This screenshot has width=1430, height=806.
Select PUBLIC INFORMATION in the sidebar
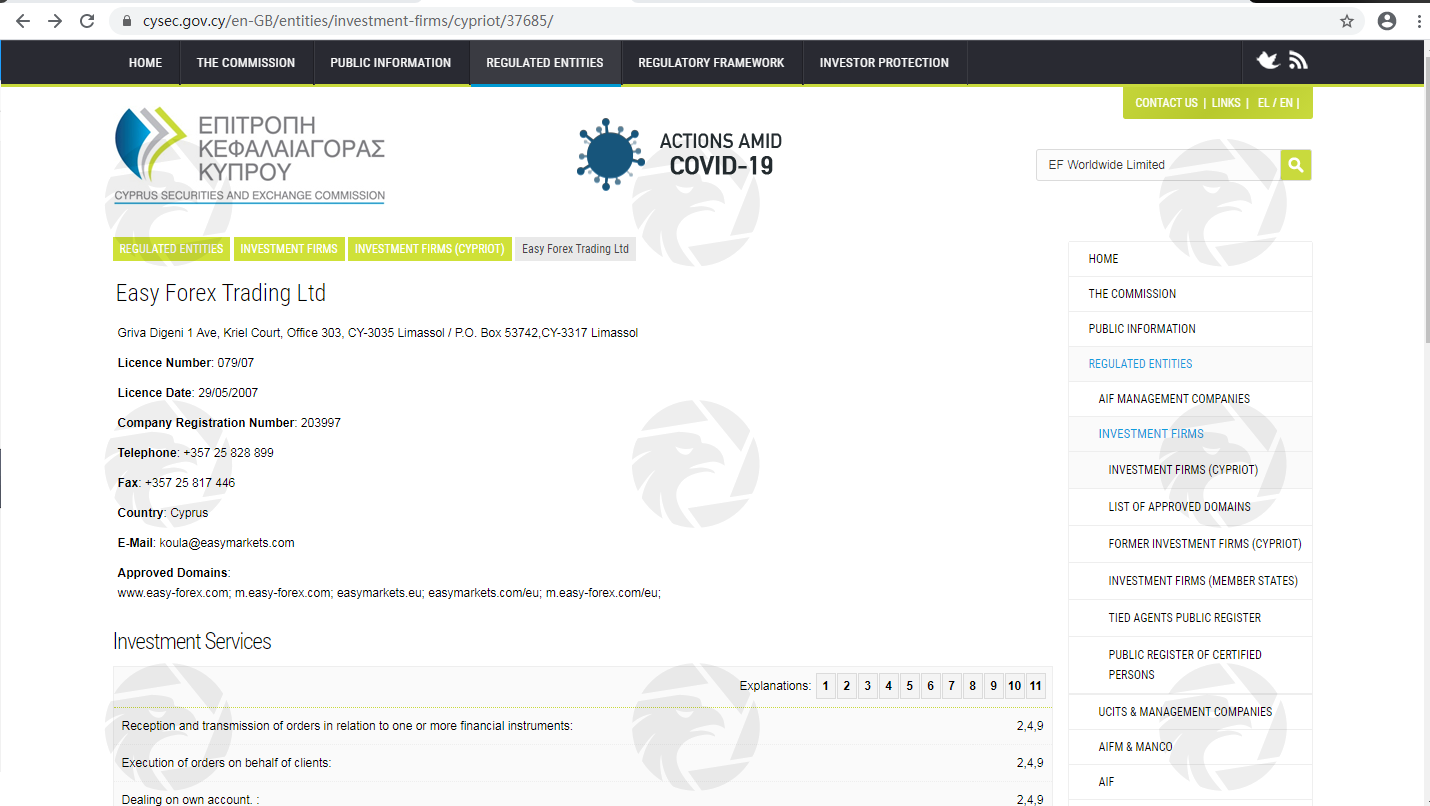[x=1190, y=329]
